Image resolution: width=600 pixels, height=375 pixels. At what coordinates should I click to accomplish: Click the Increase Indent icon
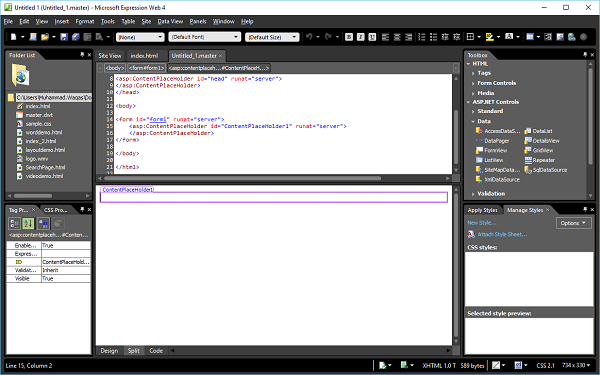click(x=456, y=37)
